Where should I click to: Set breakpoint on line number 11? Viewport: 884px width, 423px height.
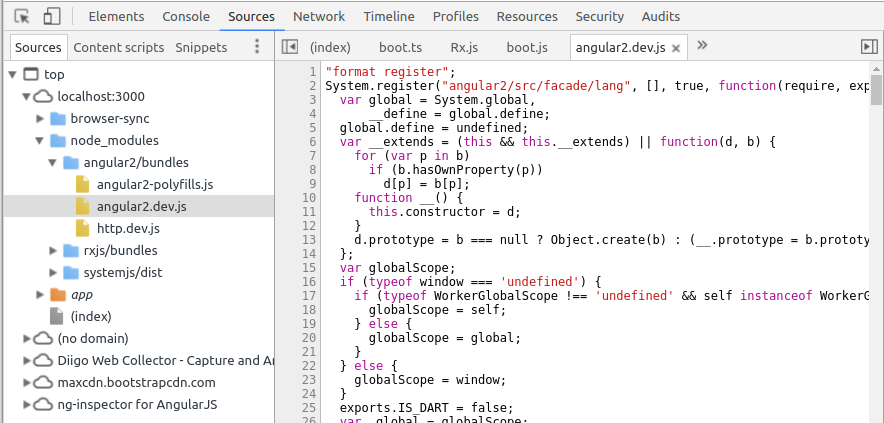point(310,212)
